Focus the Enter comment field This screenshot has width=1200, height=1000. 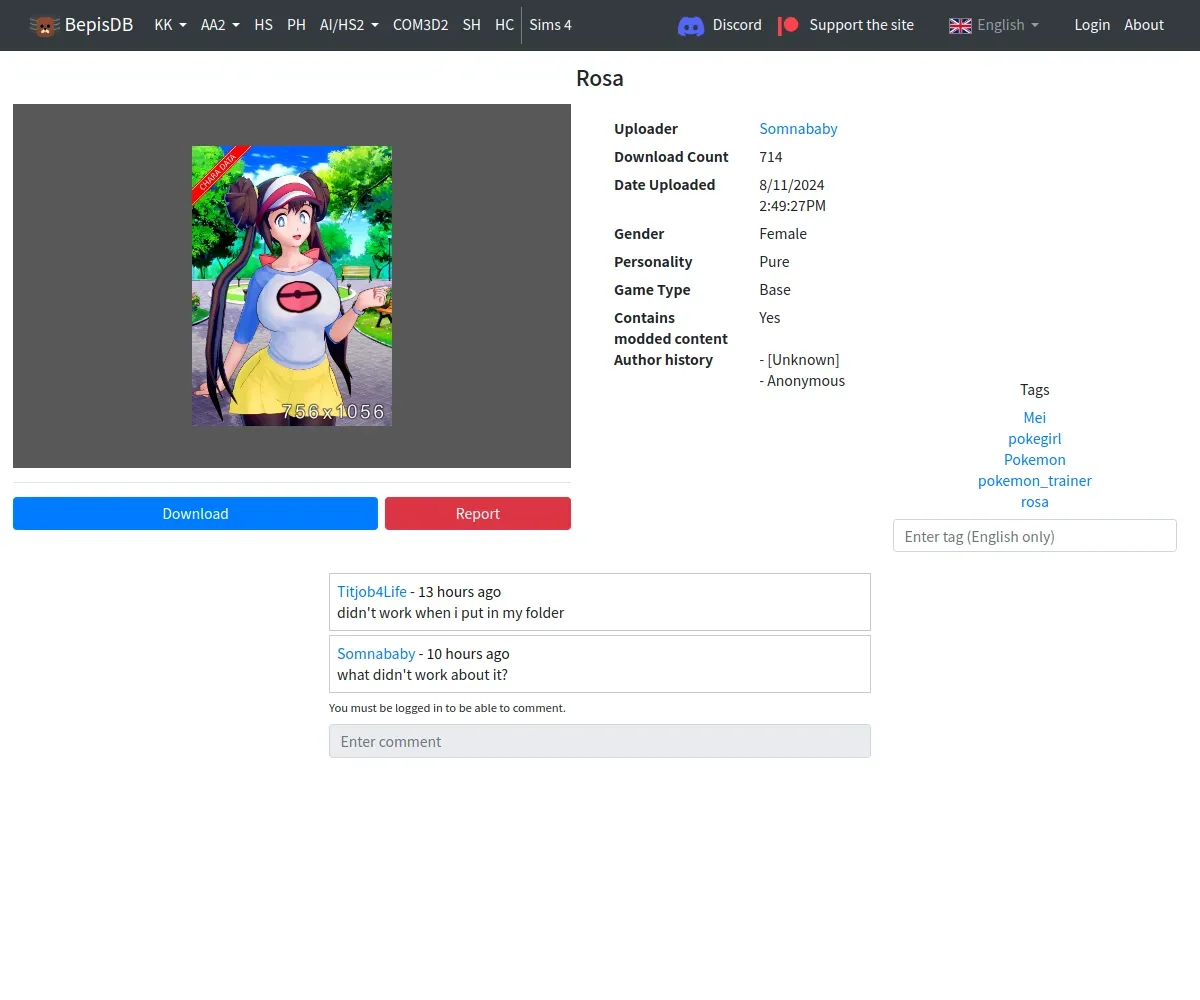pyautogui.click(x=599, y=741)
